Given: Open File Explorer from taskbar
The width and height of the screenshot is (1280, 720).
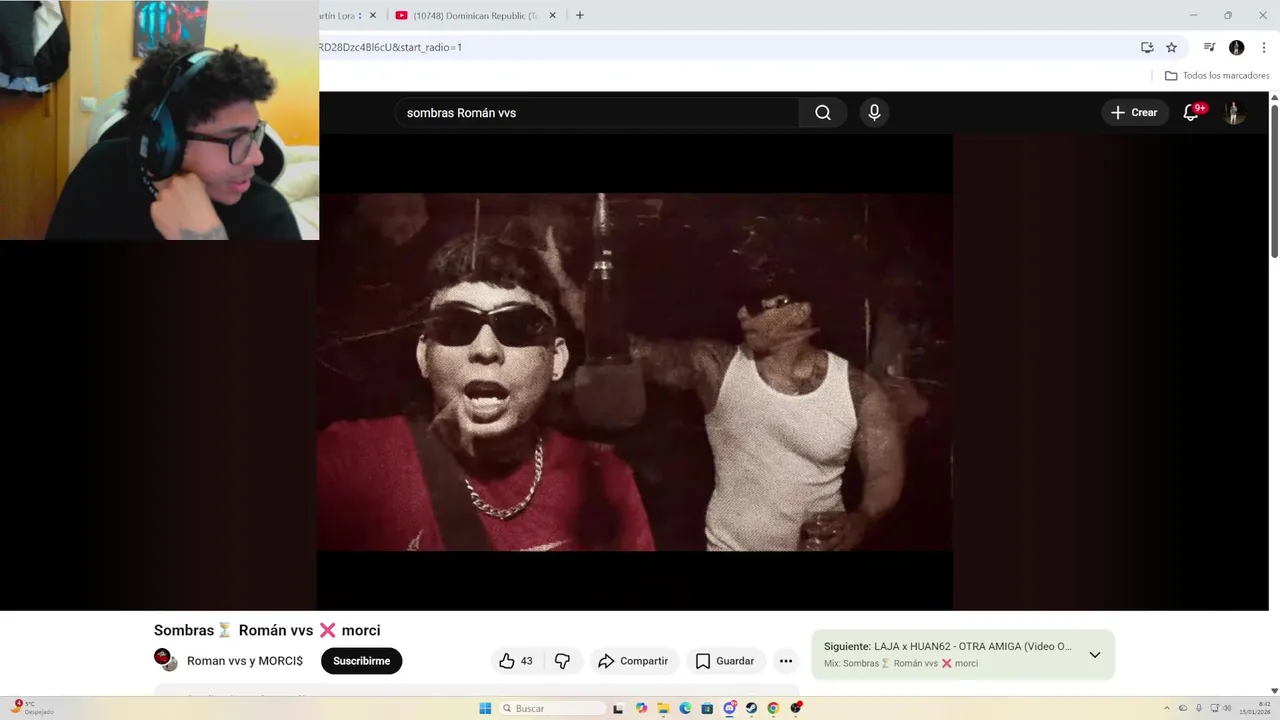Looking at the screenshot, I should point(663,708).
